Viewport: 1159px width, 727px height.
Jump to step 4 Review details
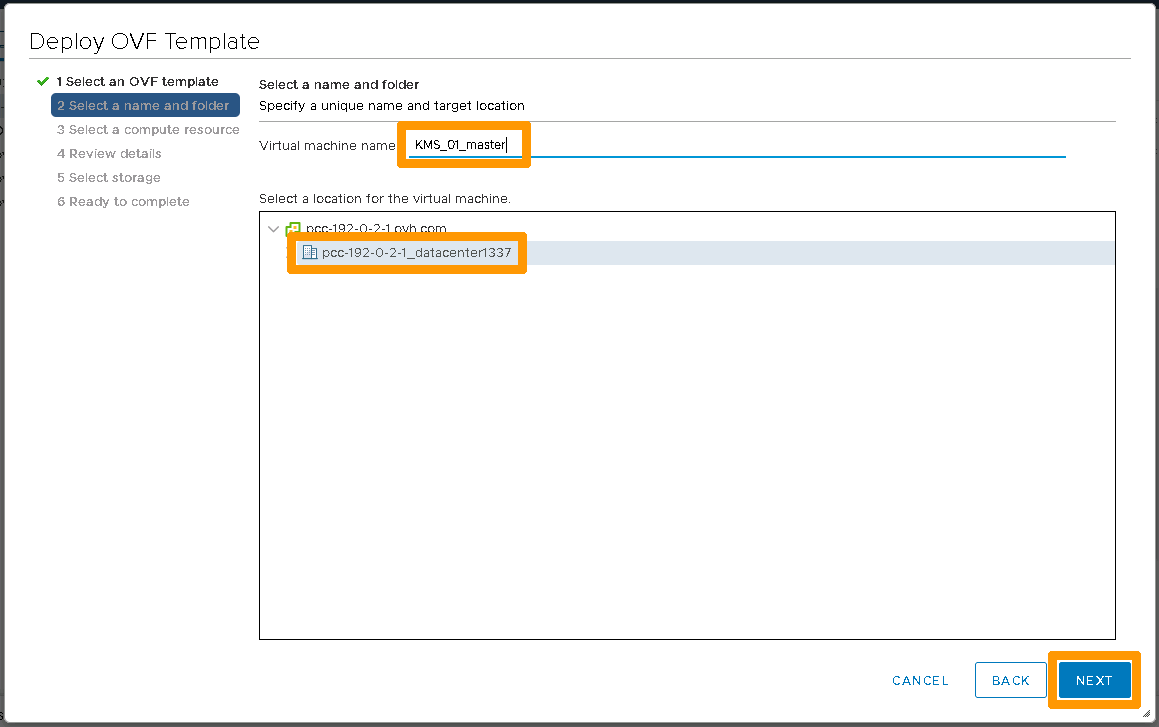click(x=109, y=153)
